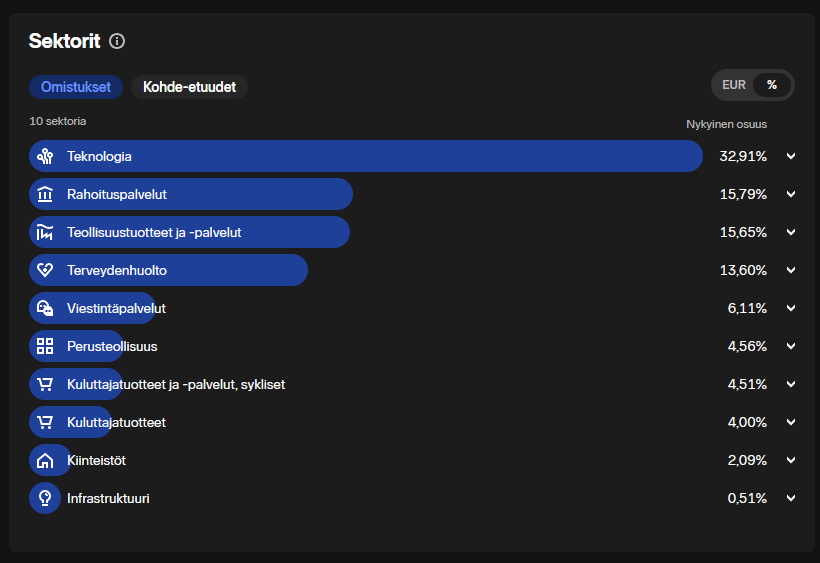Click the Perusteollisuus grid icon
The height and width of the screenshot is (563, 820).
tap(45, 346)
